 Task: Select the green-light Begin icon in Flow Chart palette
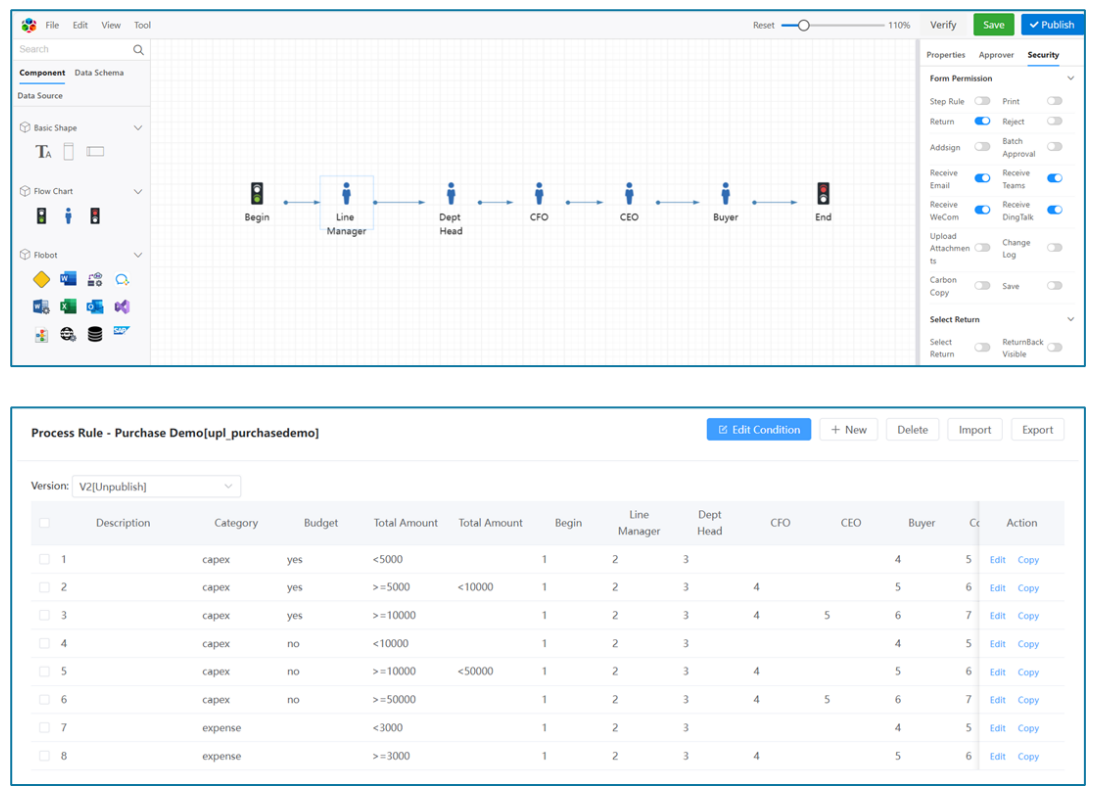42,216
